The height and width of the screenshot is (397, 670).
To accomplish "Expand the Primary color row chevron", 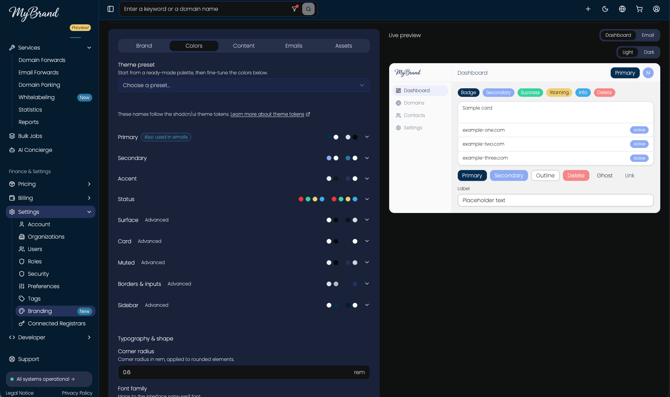I will [x=367, y=137].
